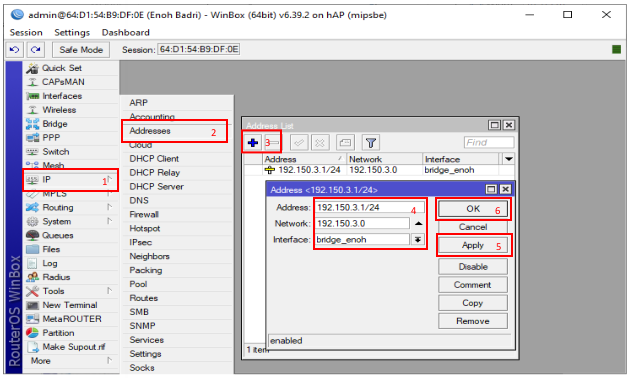Expand the More sidebar menu

71,361
